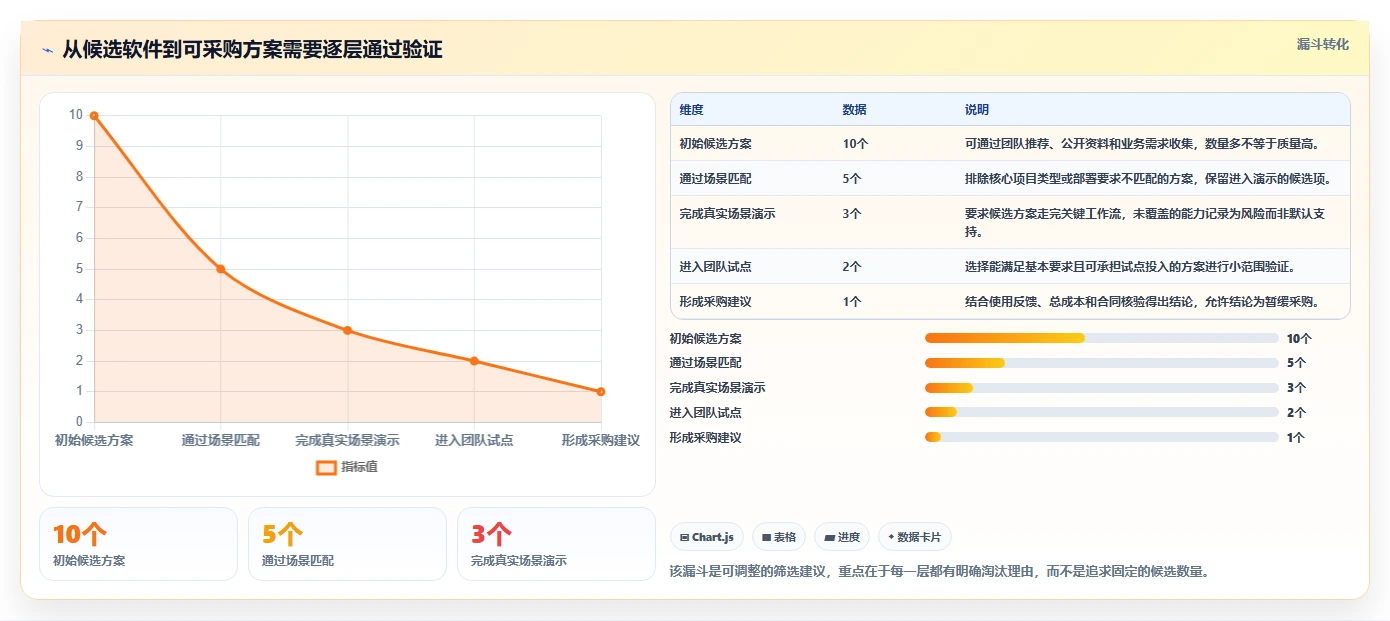Viewport: 1390px width, 621px height.
Task: Click the 进度 chip
Action: (842, 537)
